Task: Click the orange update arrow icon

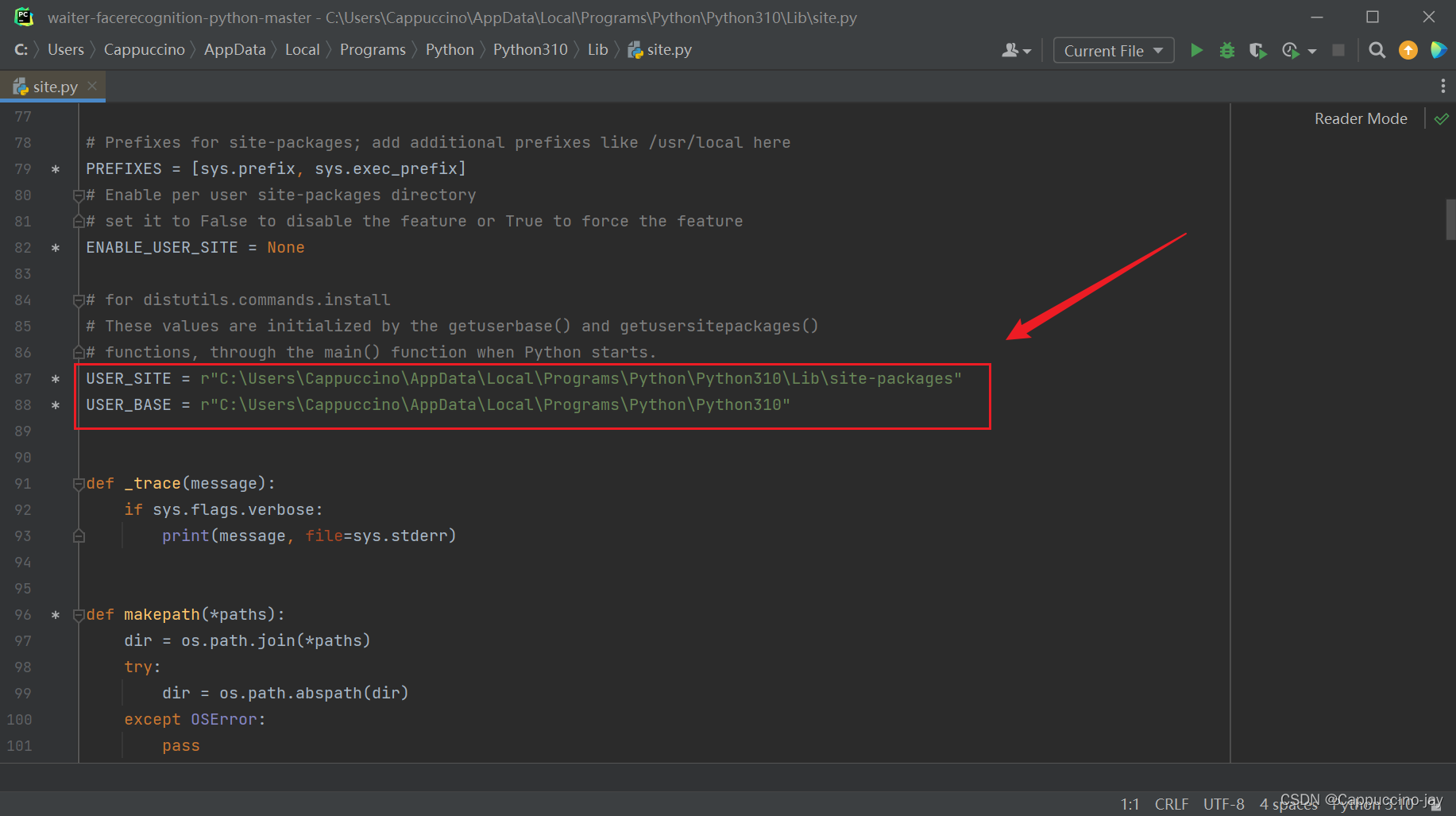Action: pos(1408,51)
